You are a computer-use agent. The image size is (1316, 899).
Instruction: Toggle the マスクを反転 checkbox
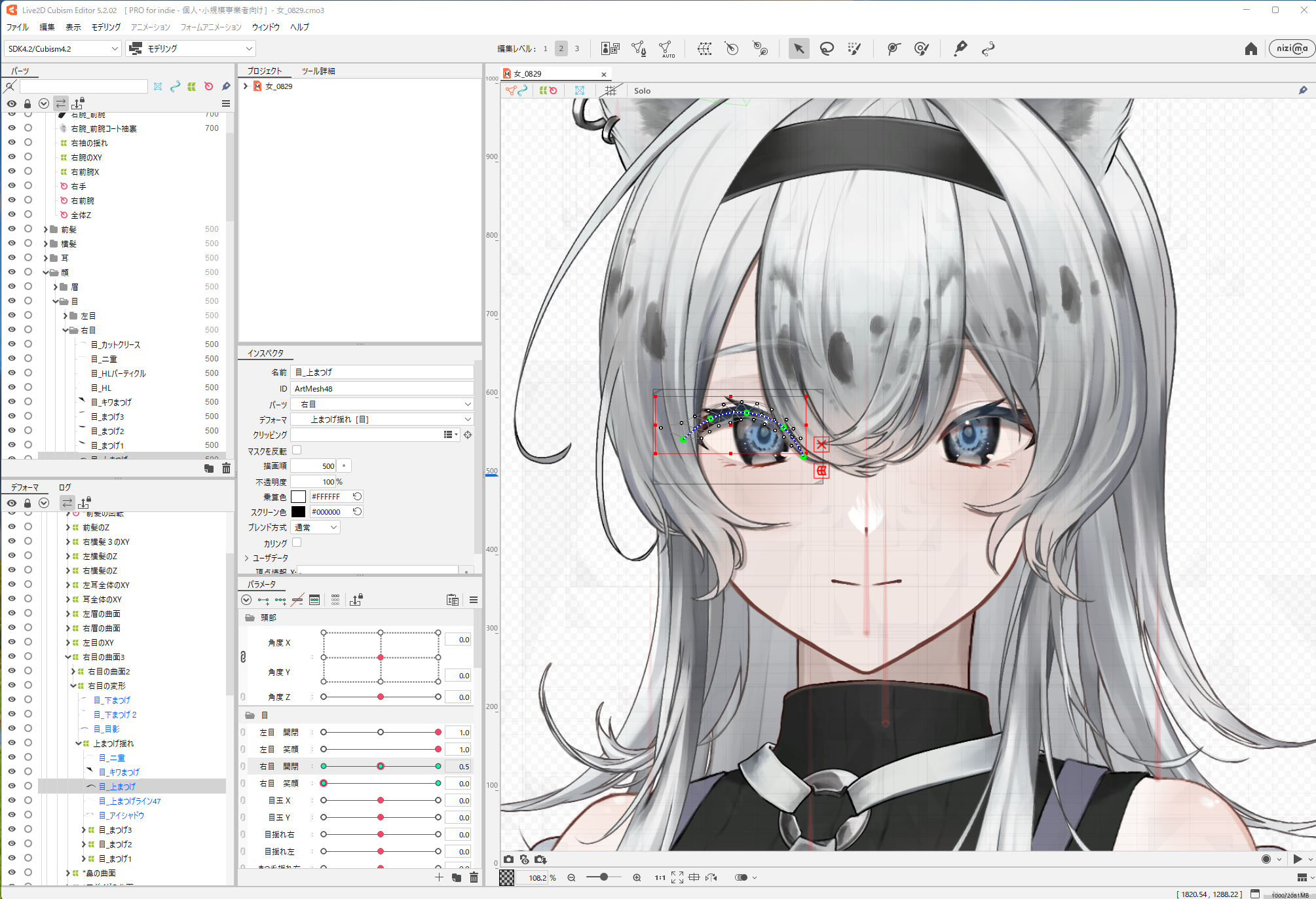pyautogui.click(x=297, y=450)
